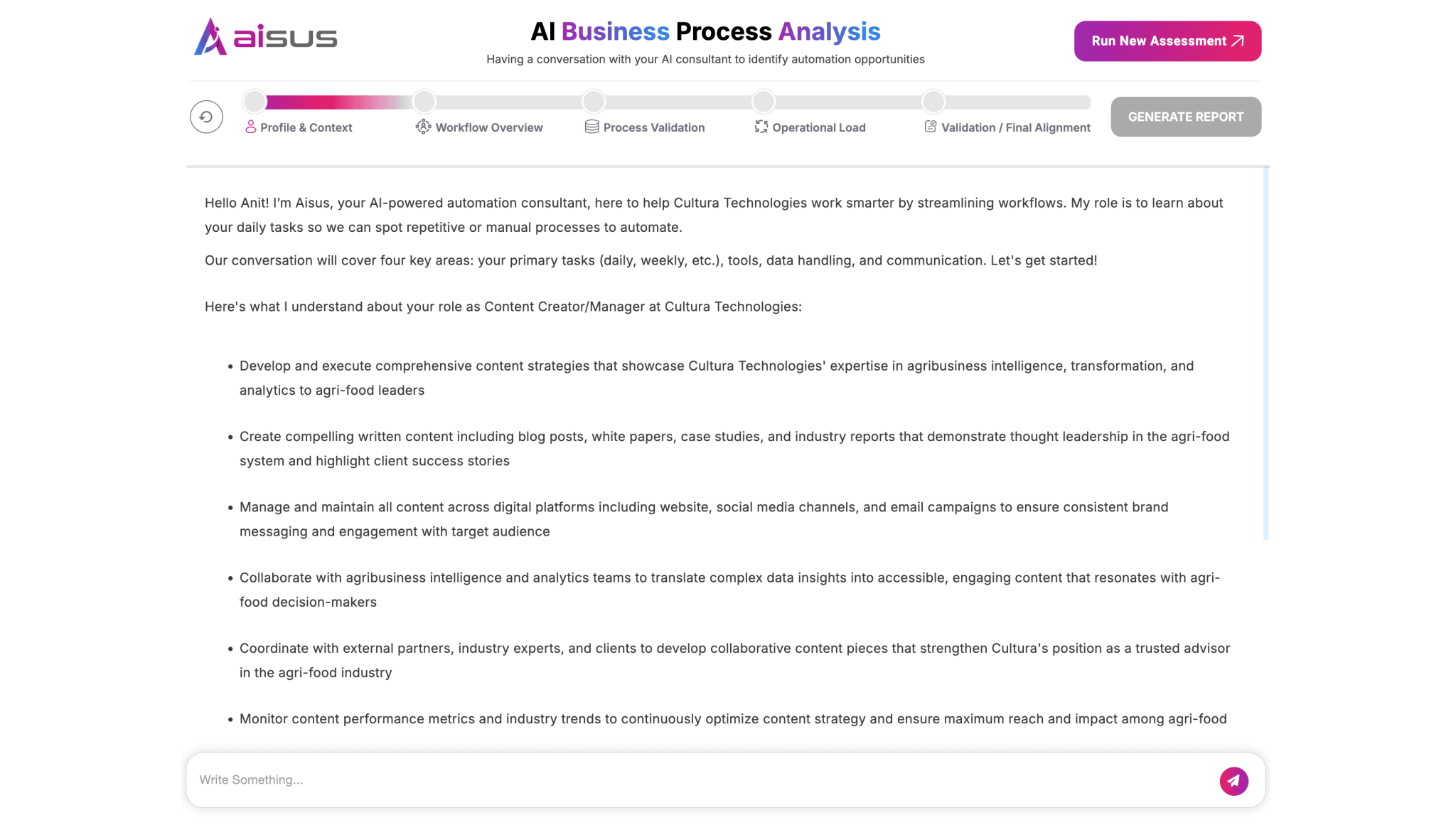1456x835 pixels.
Task: Go to Operational Load step
Action: (x=818, y=128)
